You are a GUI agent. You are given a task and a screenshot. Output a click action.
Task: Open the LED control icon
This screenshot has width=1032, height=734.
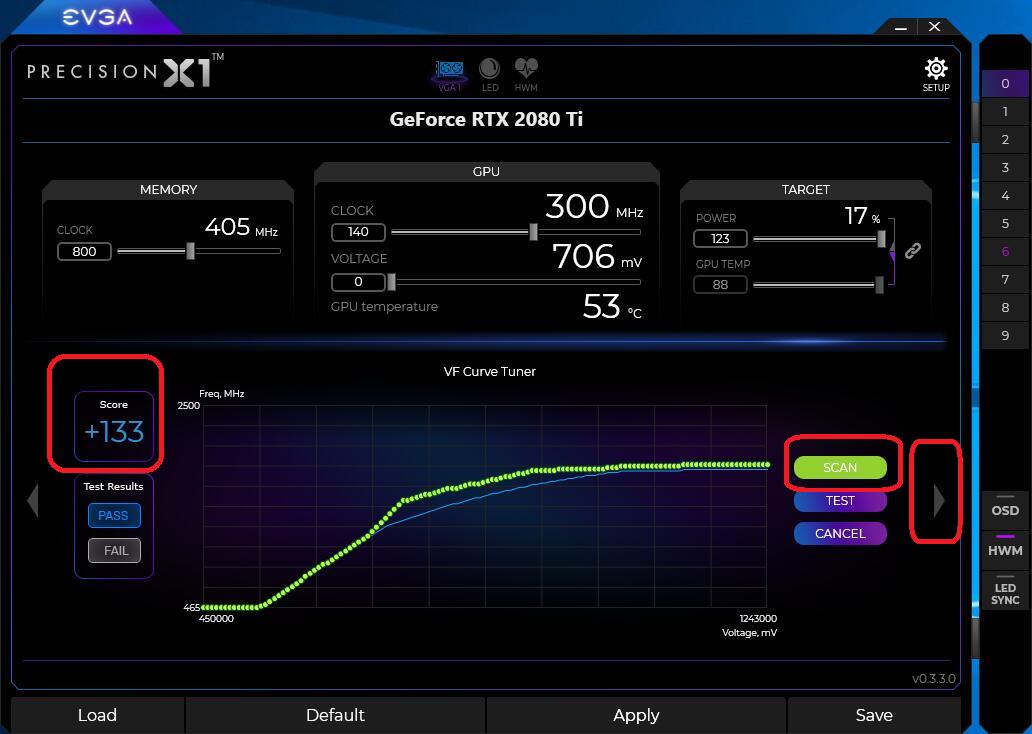490,74
